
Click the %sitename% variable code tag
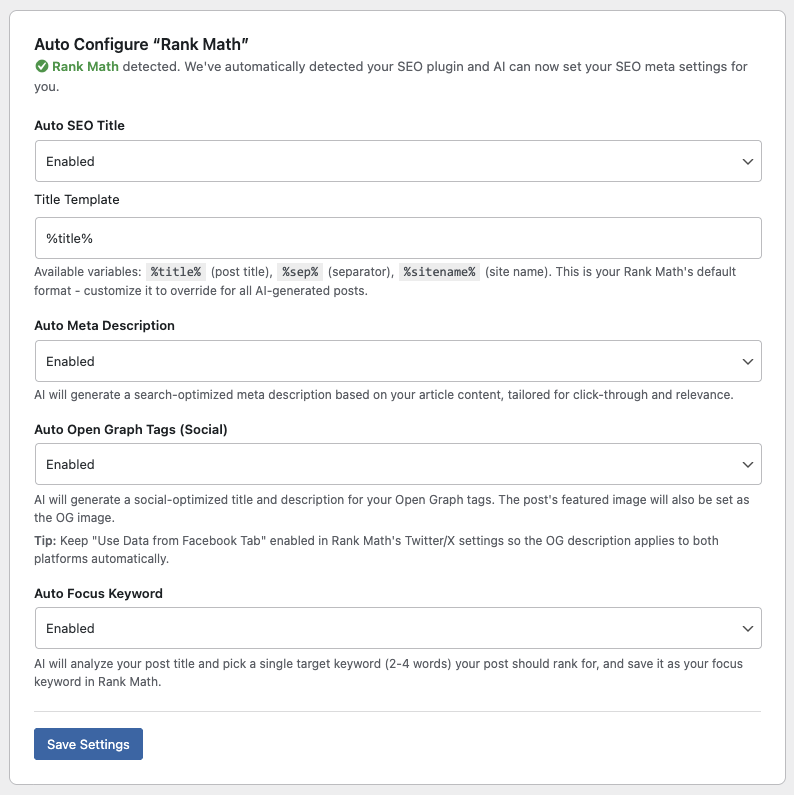439,272
